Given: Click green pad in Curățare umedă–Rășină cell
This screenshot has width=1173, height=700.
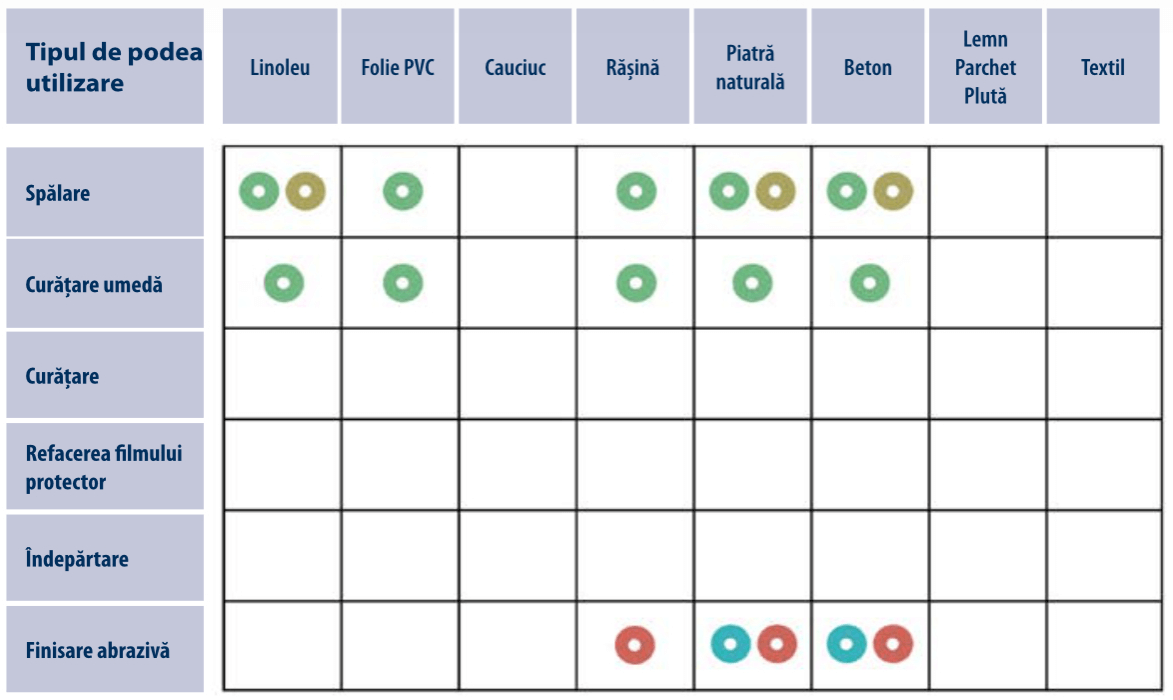Looking at the screenshot, I should point(635,283).
